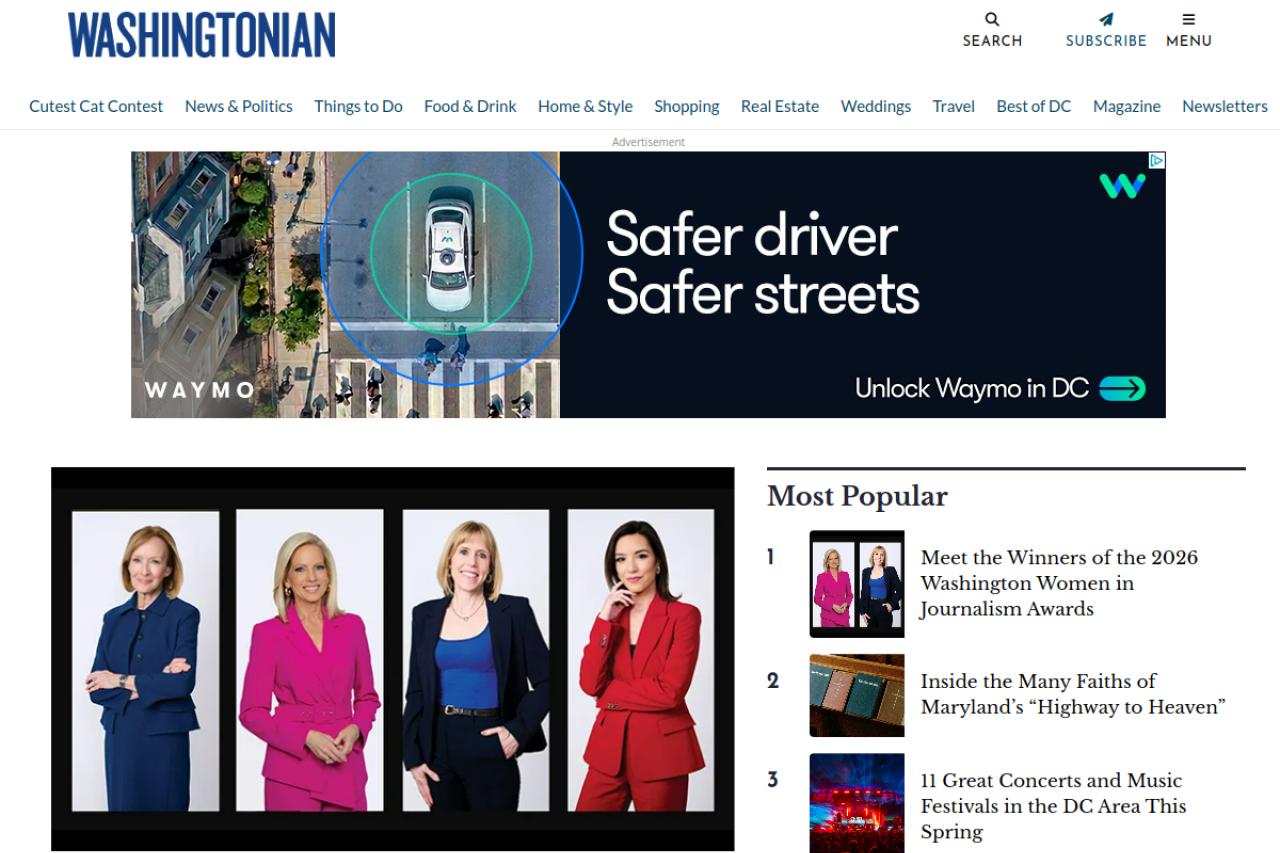Open the News & Politics section
Viewport: 1280px width, 853px height.
pyautogui.click(x=239, y=106)
